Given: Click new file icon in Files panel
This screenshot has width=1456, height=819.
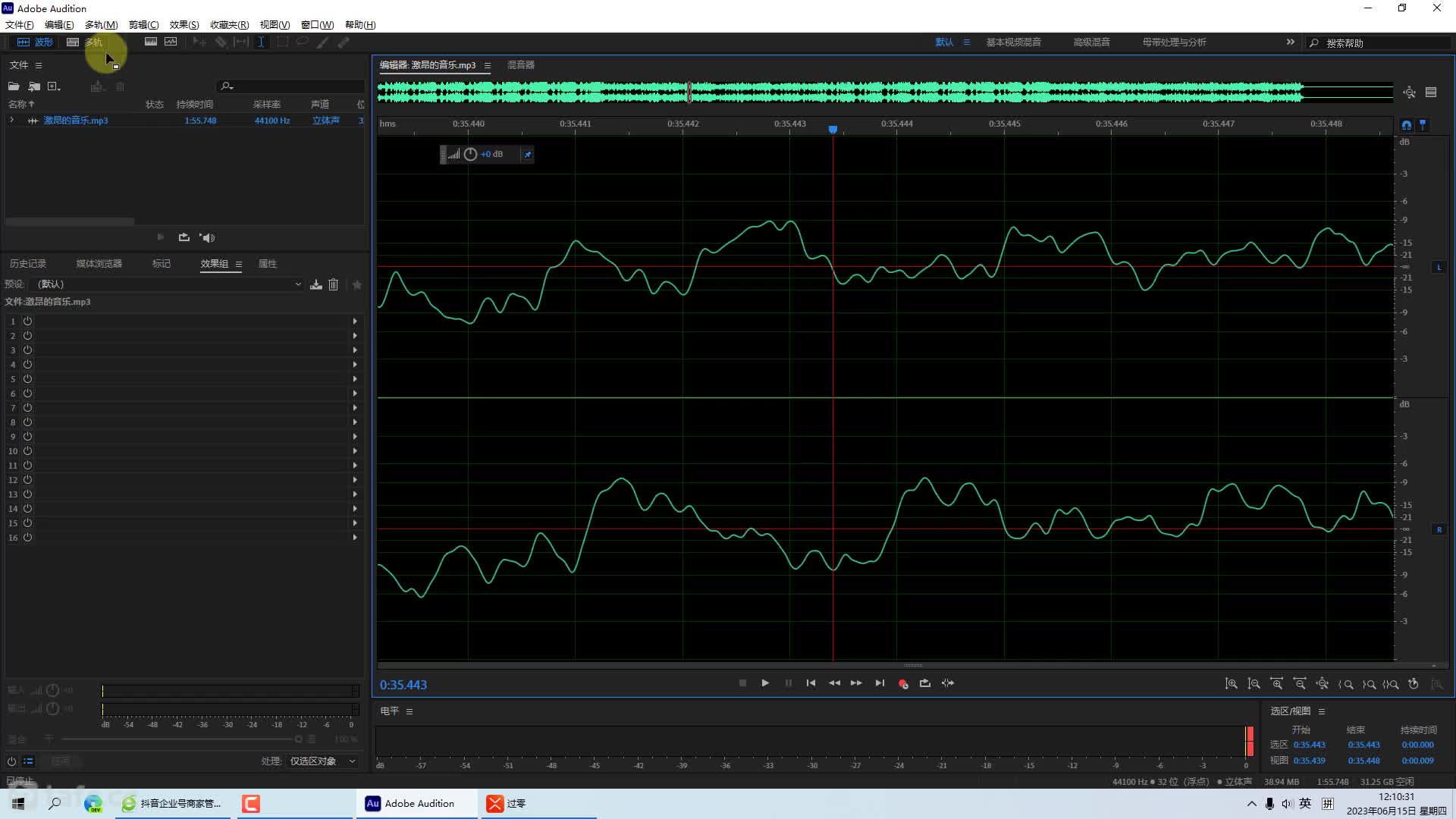Looking at the screenshot, I should click(x=54, y=86).
